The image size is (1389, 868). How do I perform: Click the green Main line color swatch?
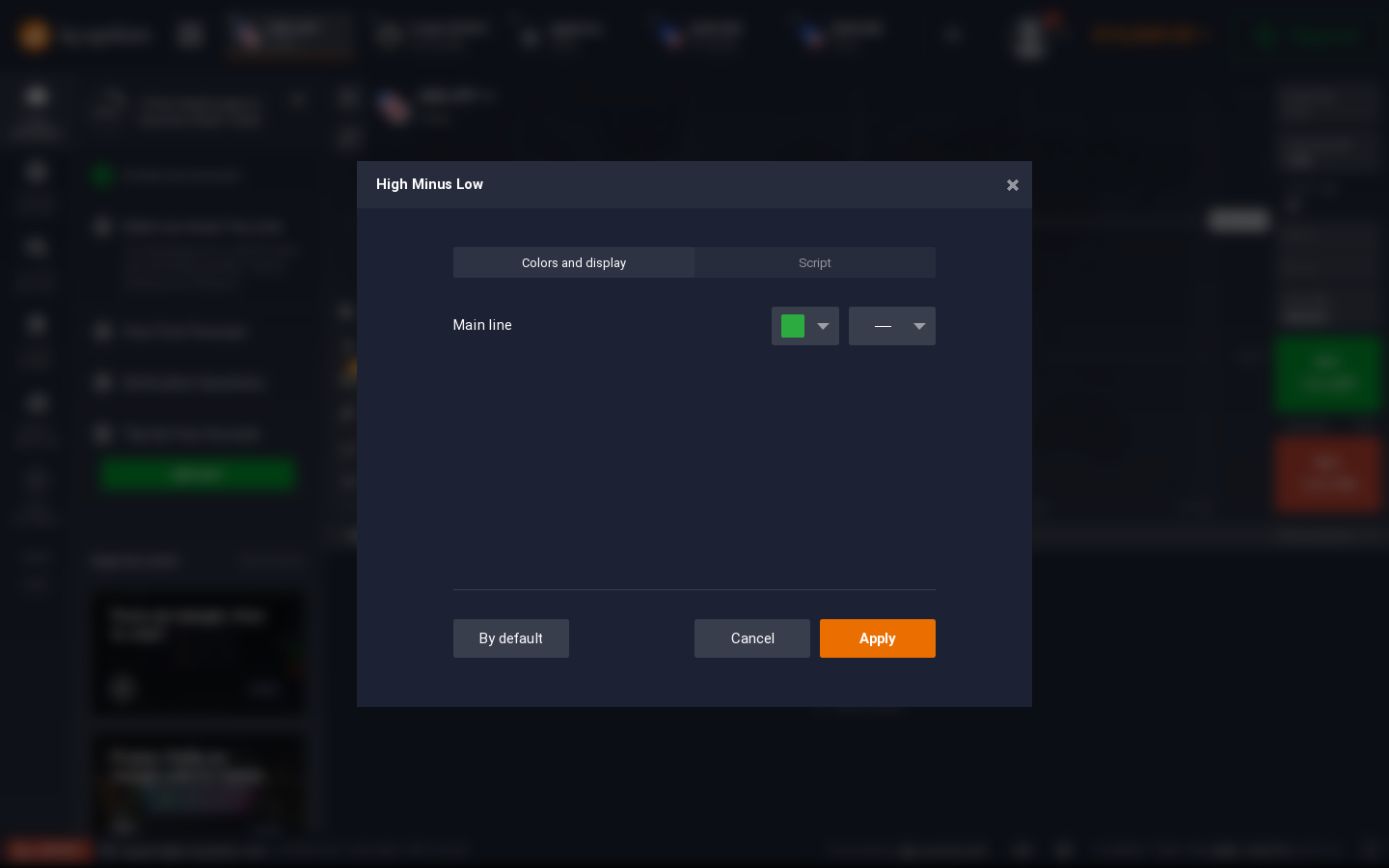point(793,326)
